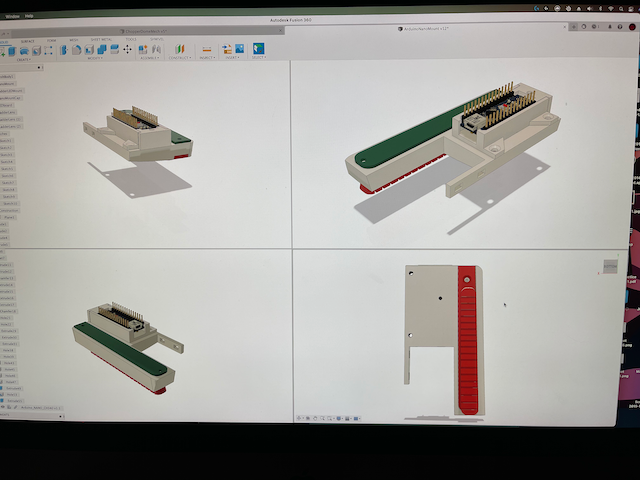Select Plane1 in the browser tree
Image resolution: width=640 pixels, height=480 pixels.
point(10,217)
